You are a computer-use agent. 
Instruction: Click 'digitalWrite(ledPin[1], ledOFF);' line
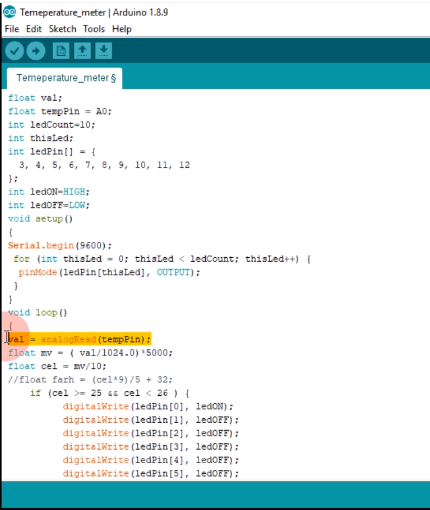point(151,420)
